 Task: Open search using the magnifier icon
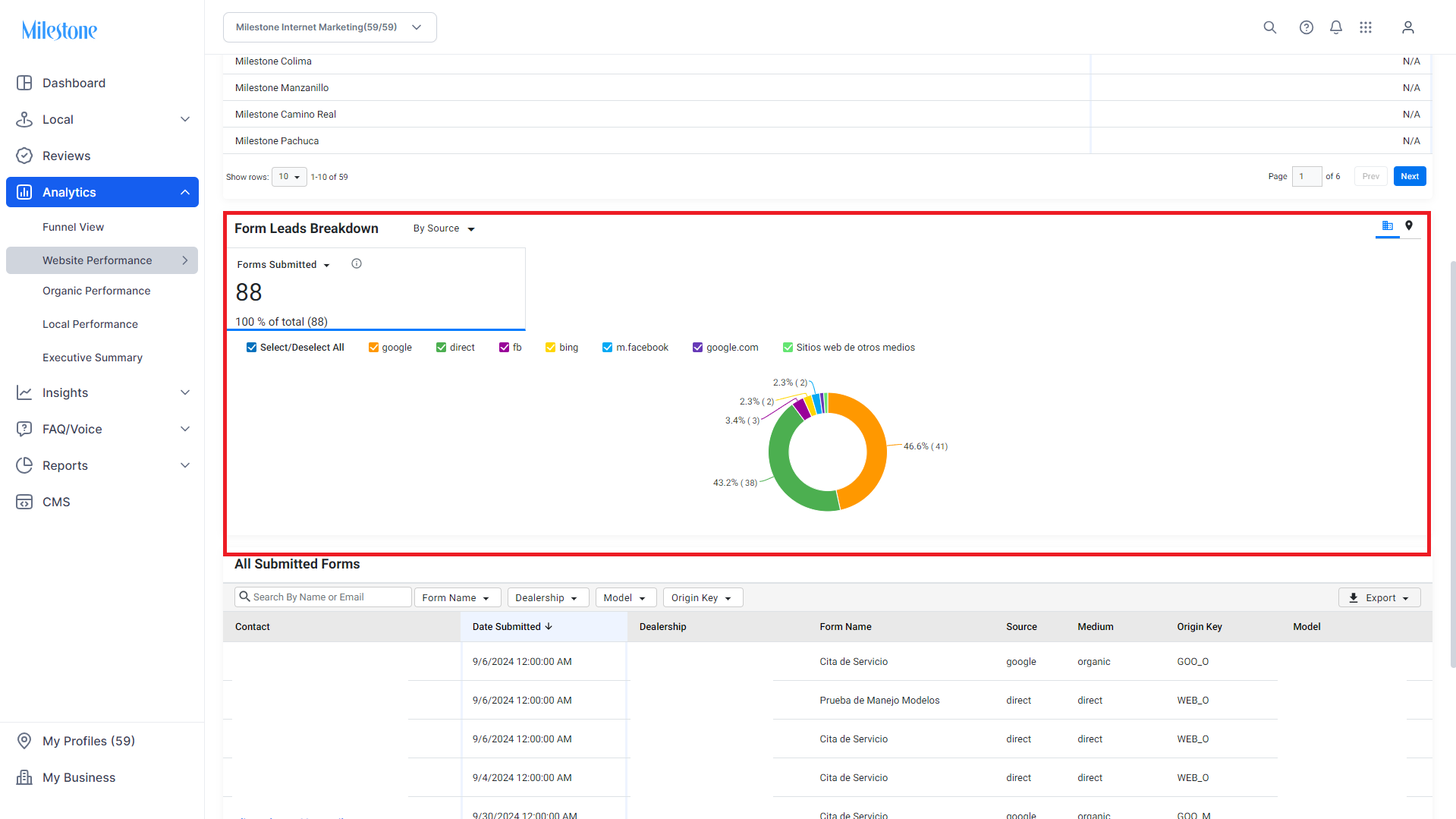(1269, 27)
